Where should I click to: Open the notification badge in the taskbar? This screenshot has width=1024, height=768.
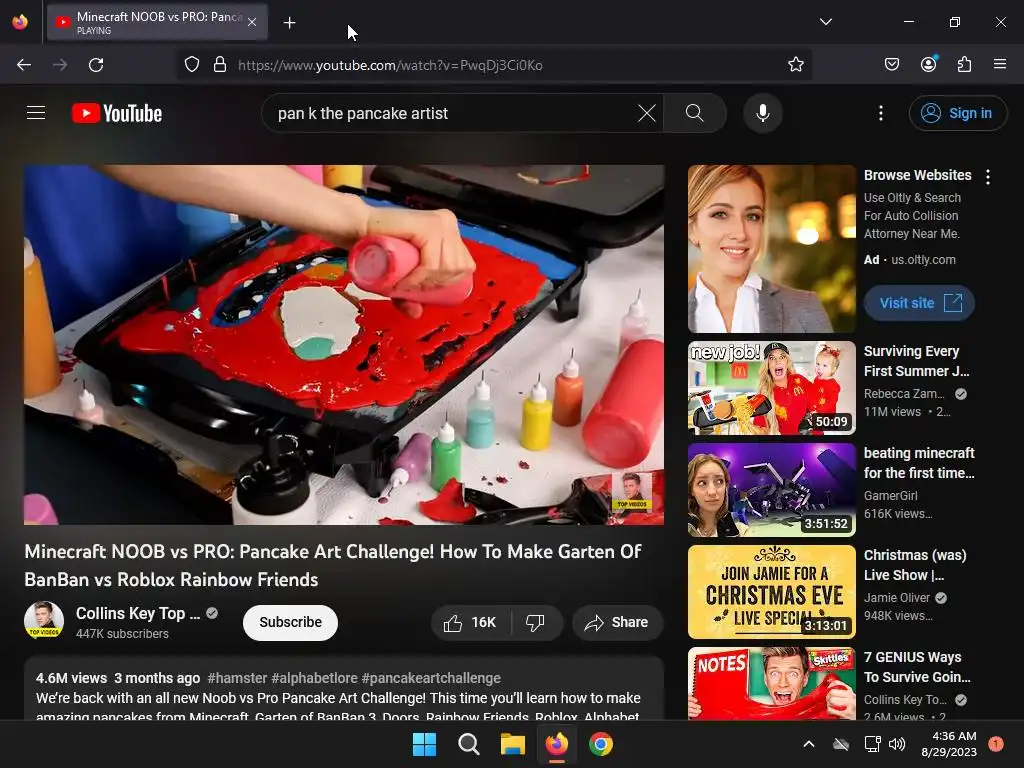(x=996, y=744)
